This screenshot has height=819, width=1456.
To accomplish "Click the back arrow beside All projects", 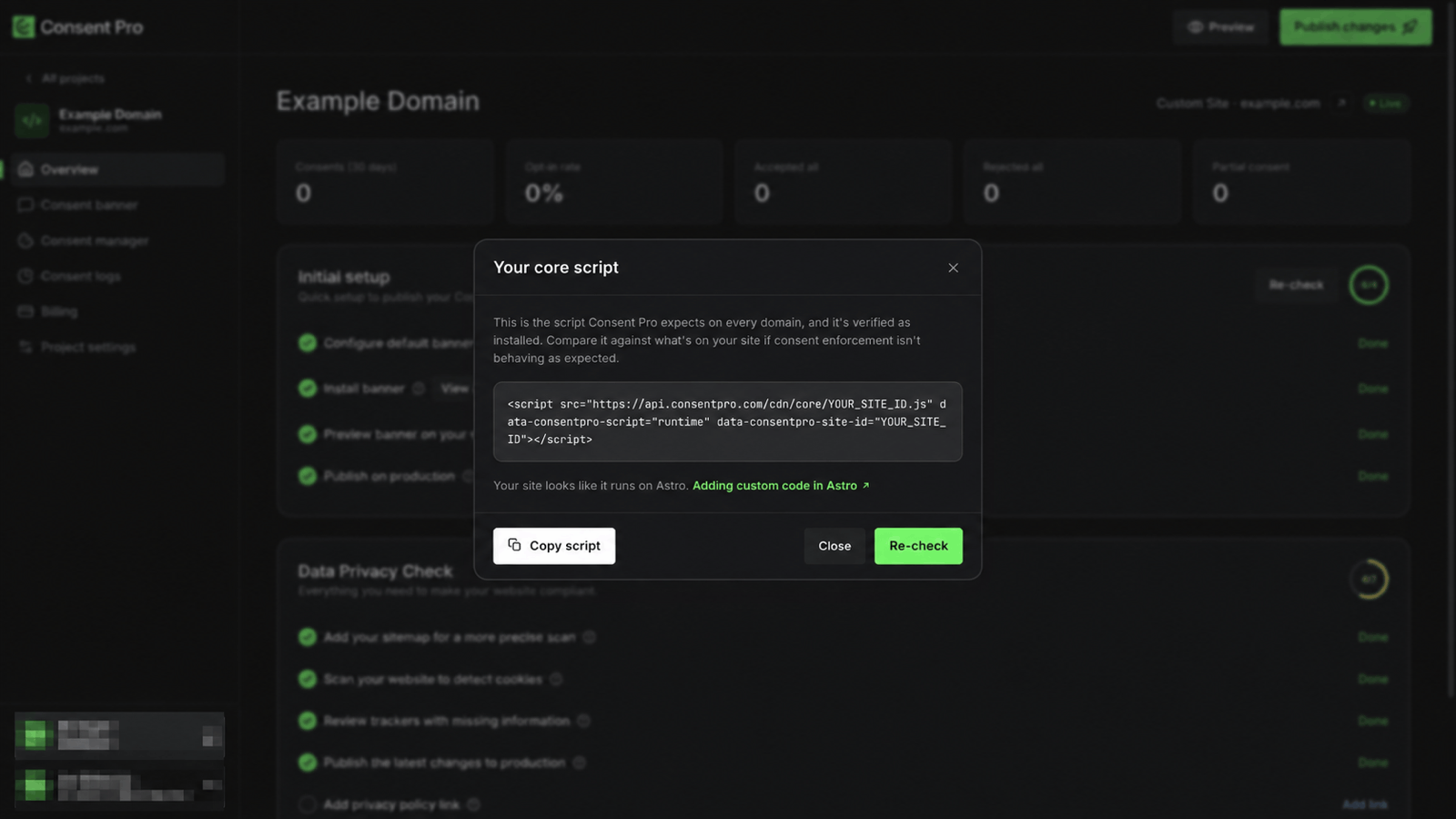I will click(29, 78).
